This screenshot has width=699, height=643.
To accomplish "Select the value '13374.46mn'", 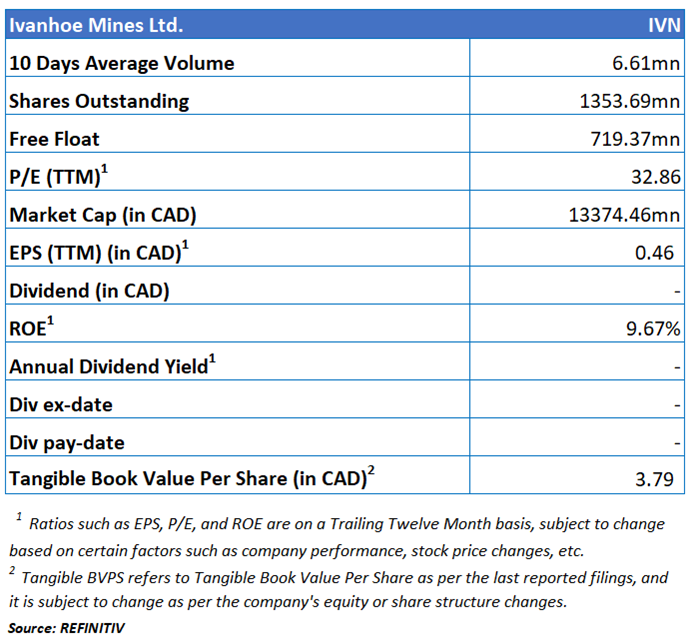I will (x=624, y=215).
